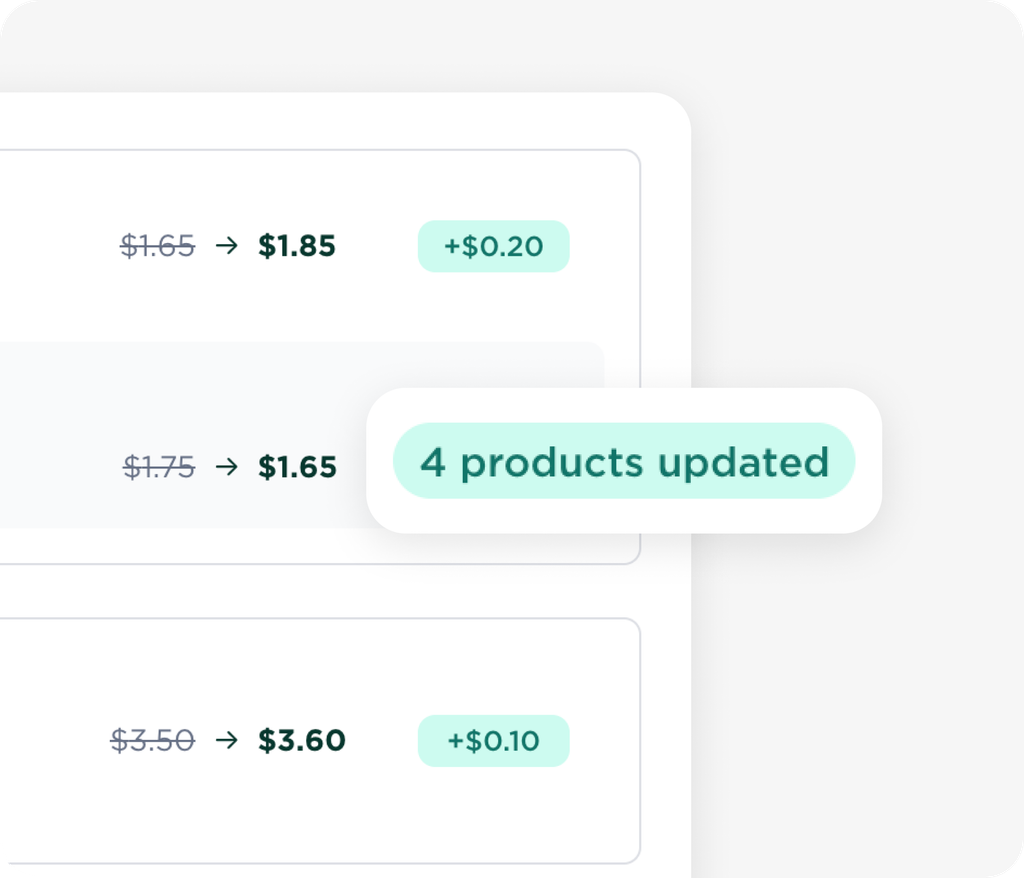Screen dimensions: 1024x878
Task: Click the arrow between $1.65 and $1.85
Action: [227, 246]
